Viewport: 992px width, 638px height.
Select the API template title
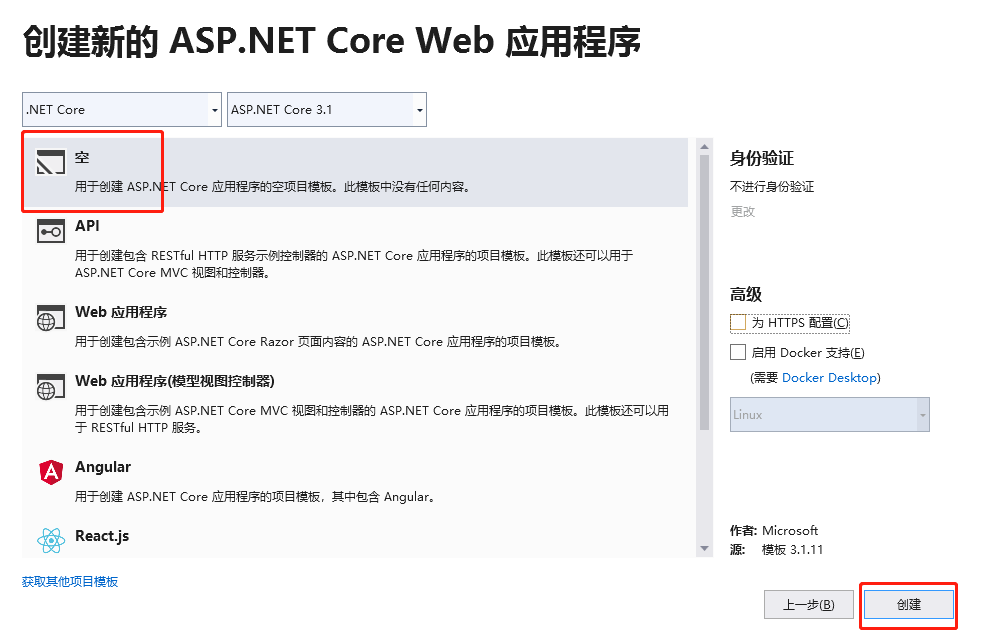(87, 226)
